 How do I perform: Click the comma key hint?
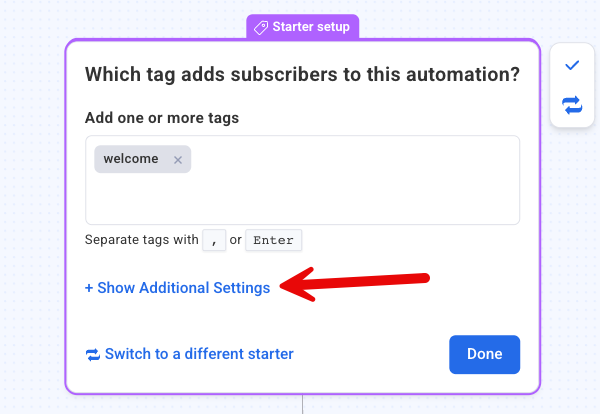(x=214, y=240)
